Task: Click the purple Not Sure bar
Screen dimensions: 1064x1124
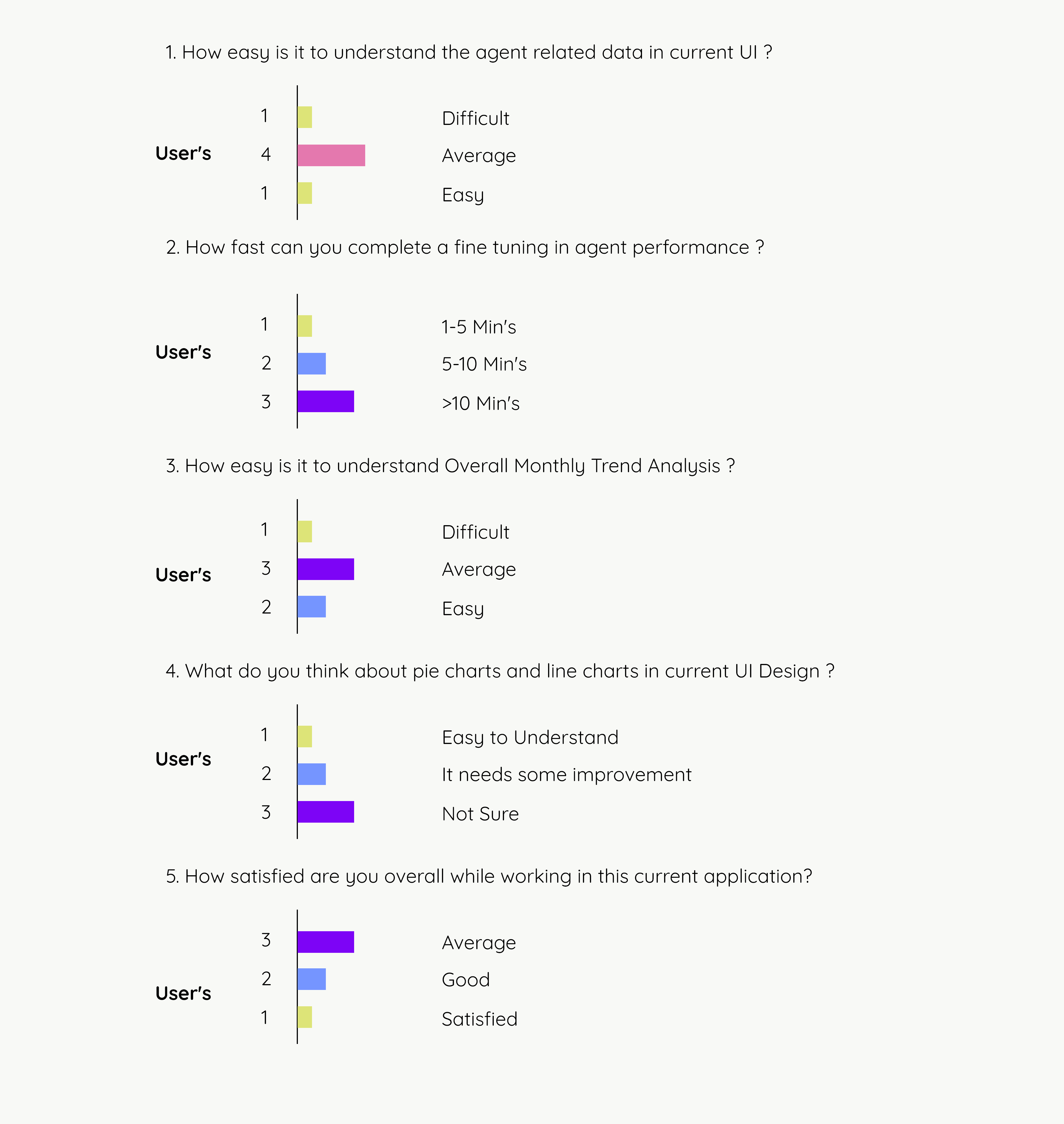Action: point(326,812)
